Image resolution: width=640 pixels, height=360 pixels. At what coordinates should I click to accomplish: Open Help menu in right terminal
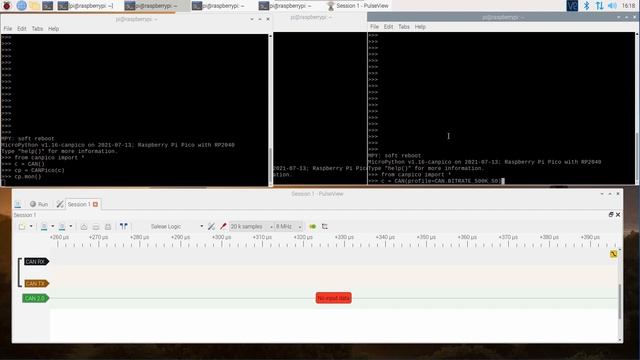(x=420, y=27)
